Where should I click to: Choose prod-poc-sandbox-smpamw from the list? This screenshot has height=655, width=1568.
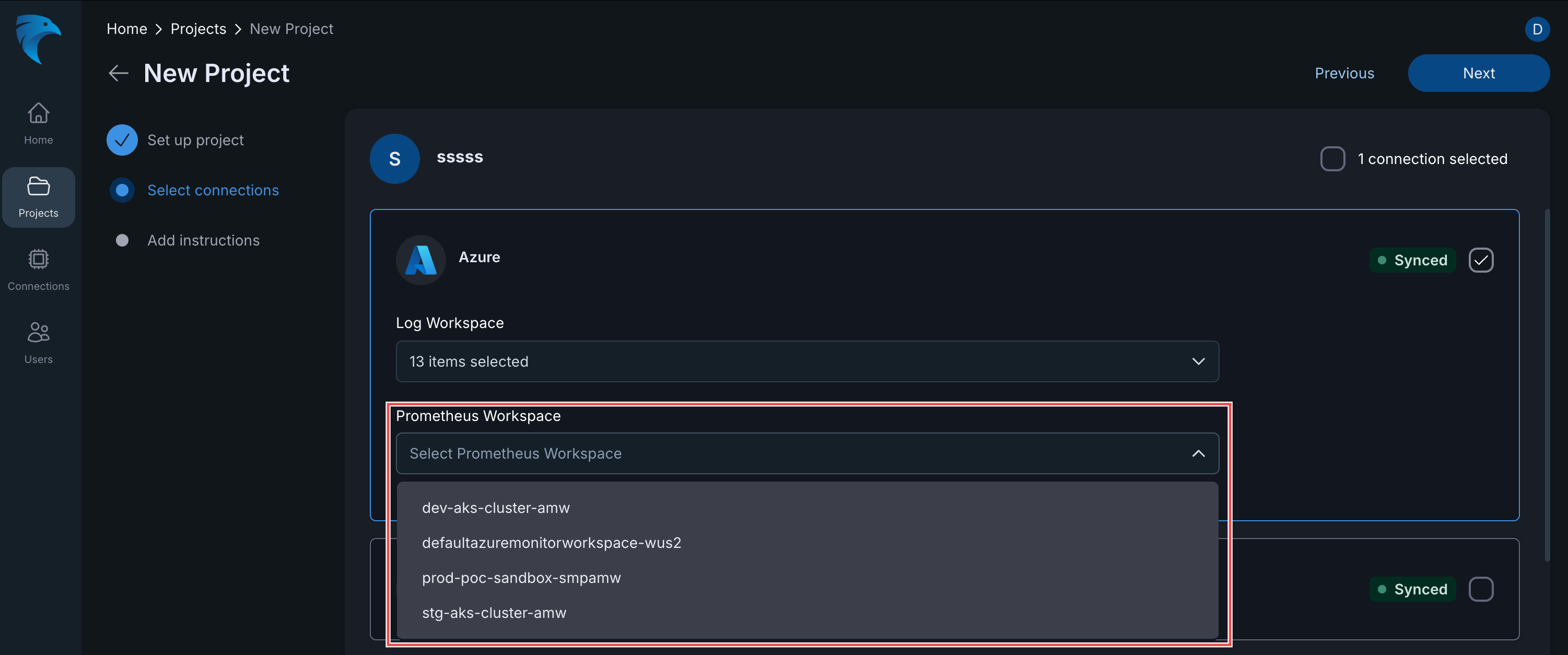[x=521, y=578]
